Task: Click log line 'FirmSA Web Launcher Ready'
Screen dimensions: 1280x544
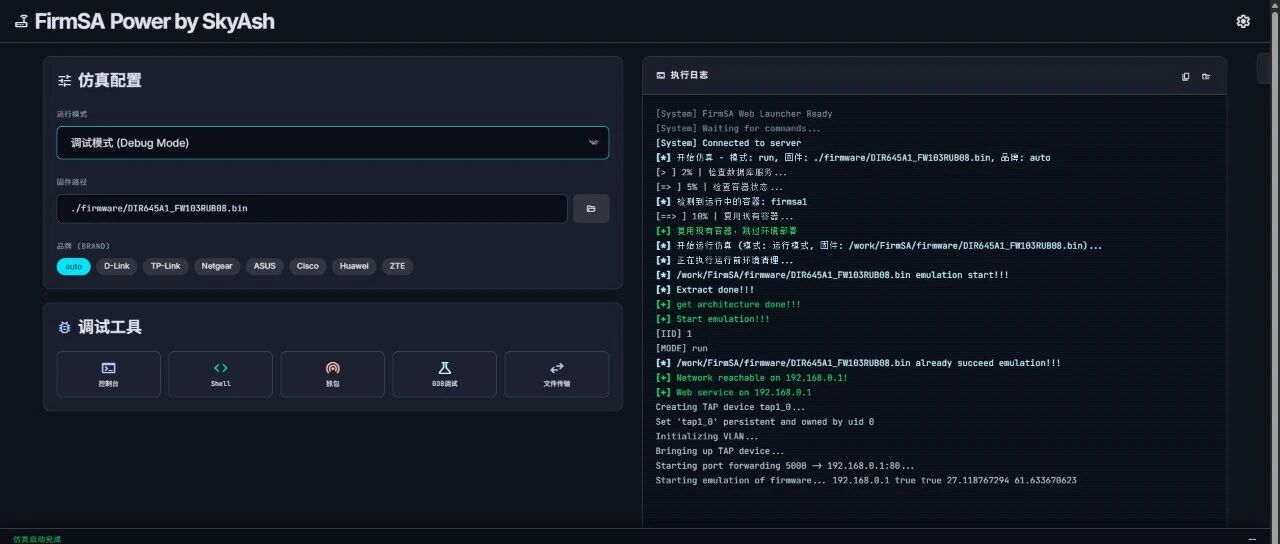Action: (x=744, y=114)
